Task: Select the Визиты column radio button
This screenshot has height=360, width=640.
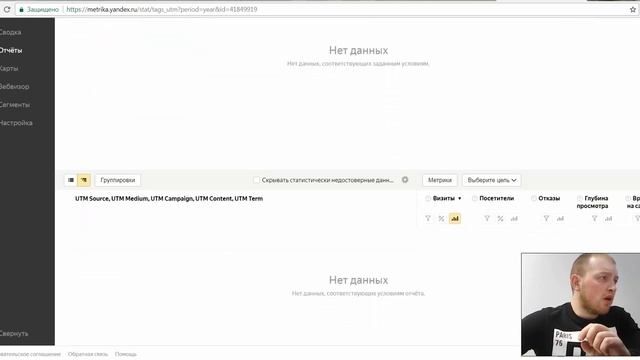Action: tap(428, 198)
